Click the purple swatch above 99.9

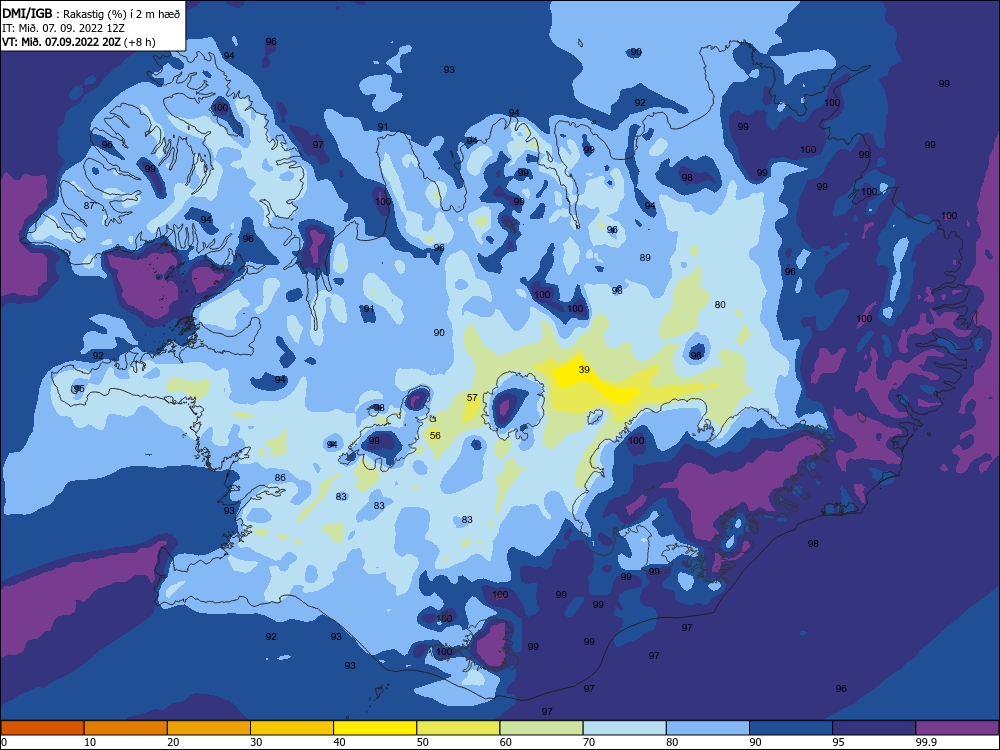[957, 728]
